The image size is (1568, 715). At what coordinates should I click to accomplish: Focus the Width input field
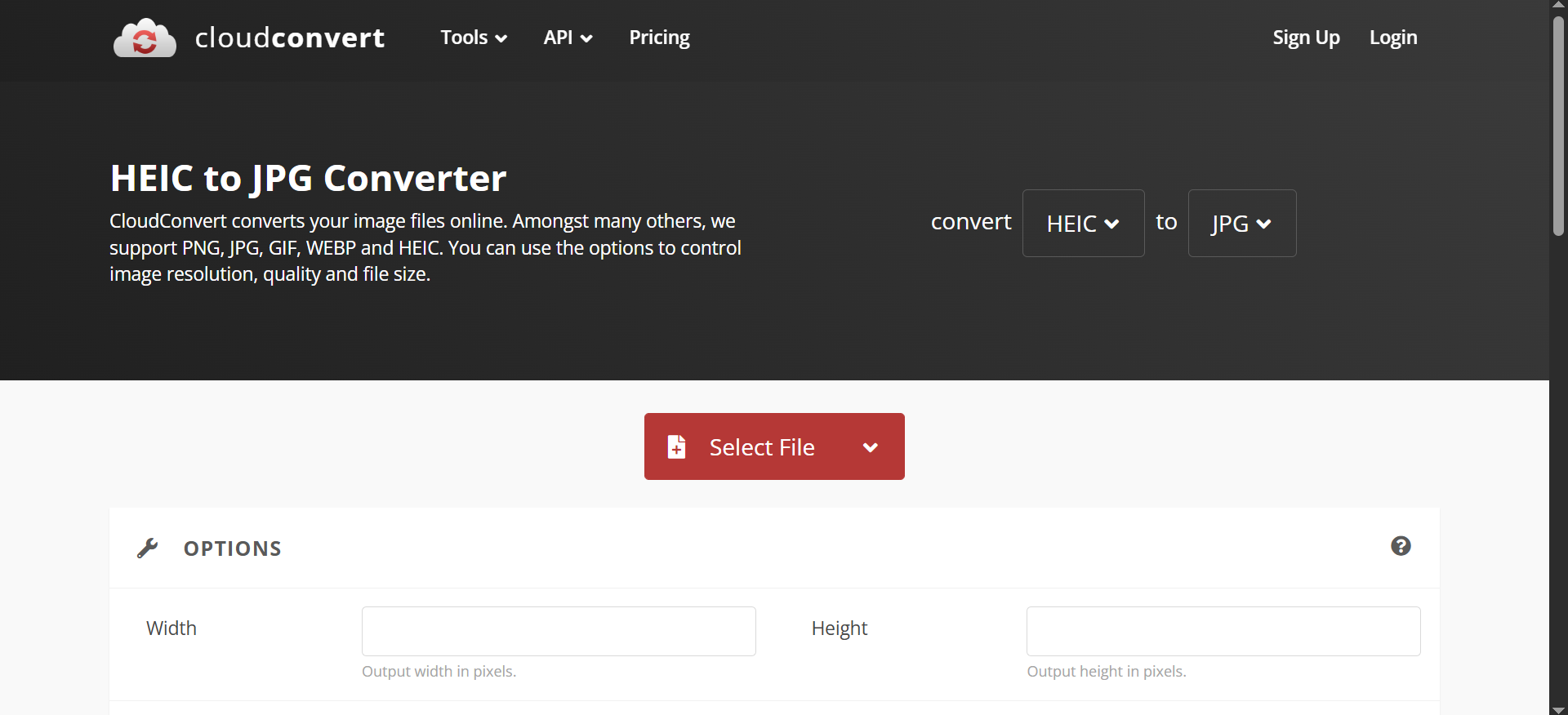pos(559,631)
